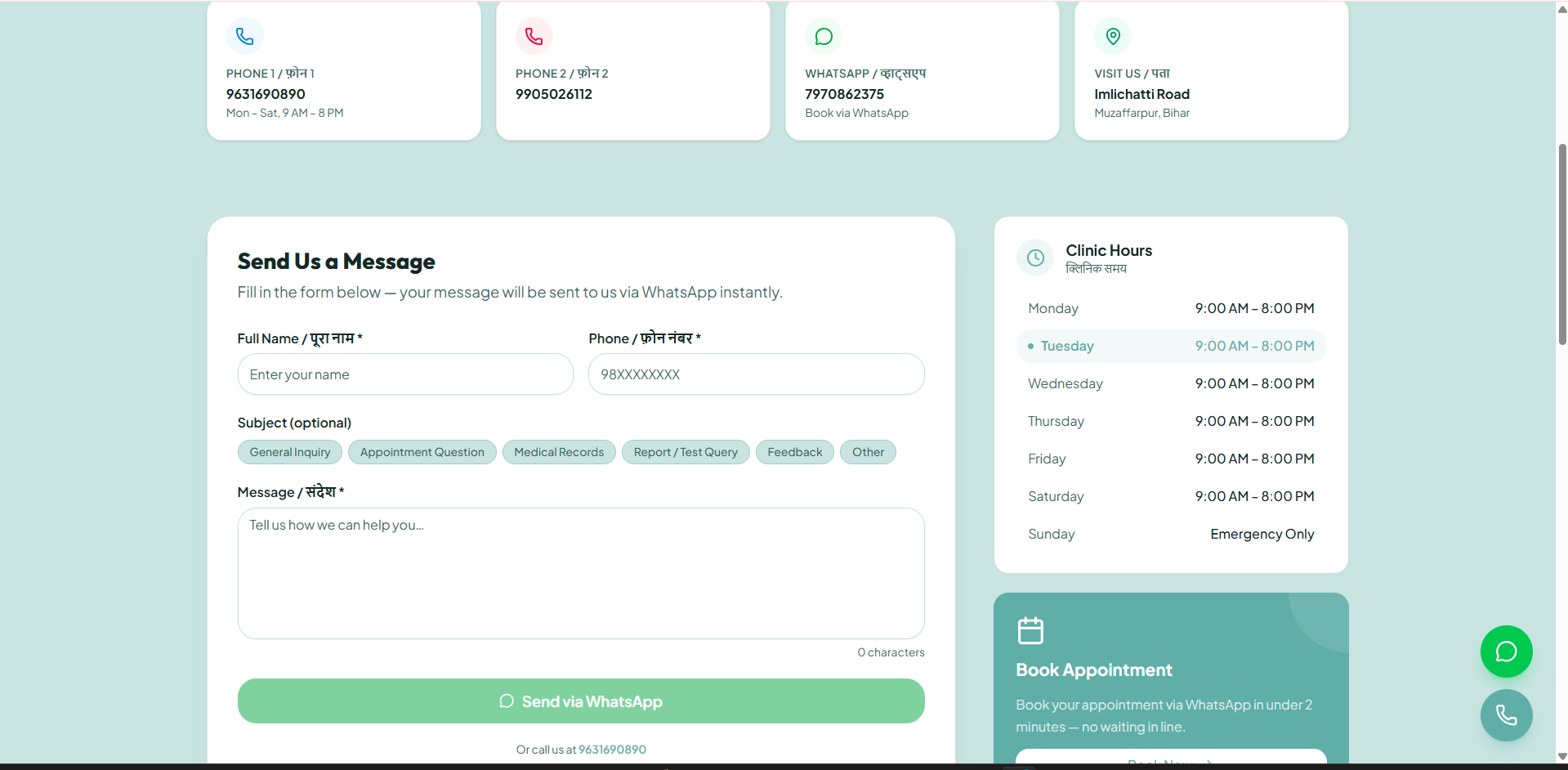Select the Feedback subject chip
This screenshot has width=1568, height=770.
[x=794, y=452]
